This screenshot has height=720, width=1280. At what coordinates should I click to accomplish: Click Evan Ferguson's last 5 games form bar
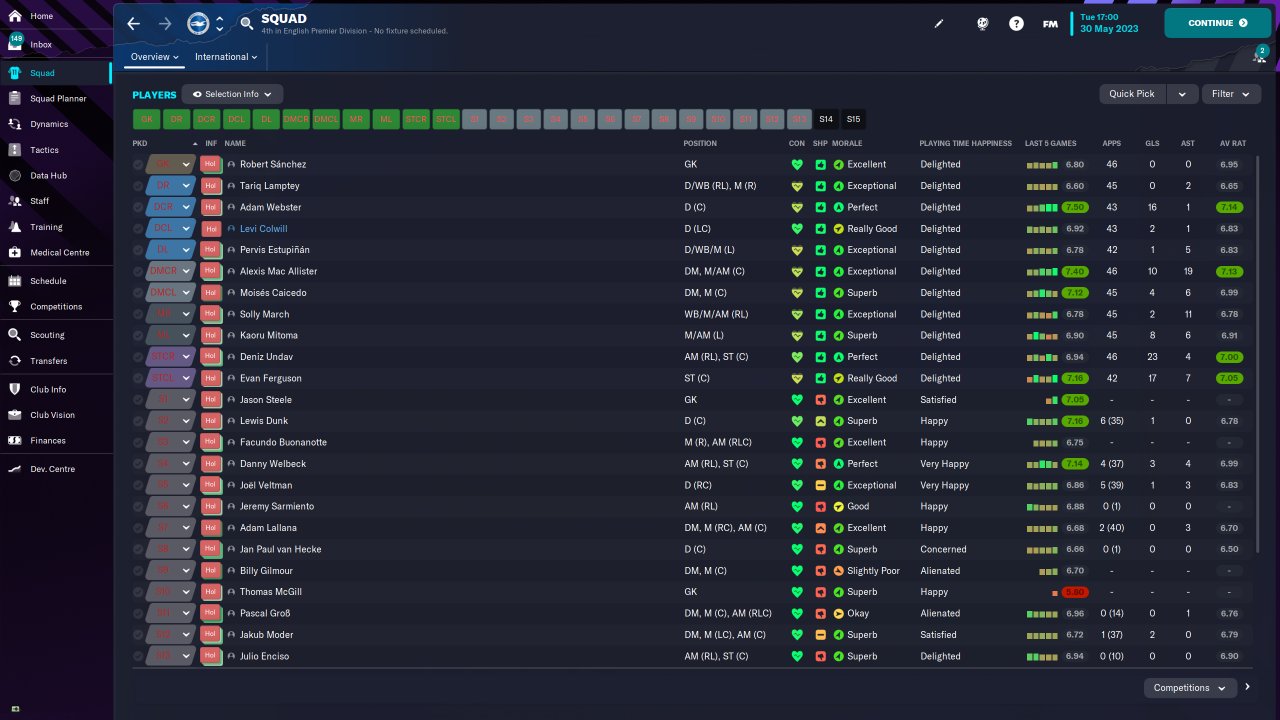point(1042,378)
